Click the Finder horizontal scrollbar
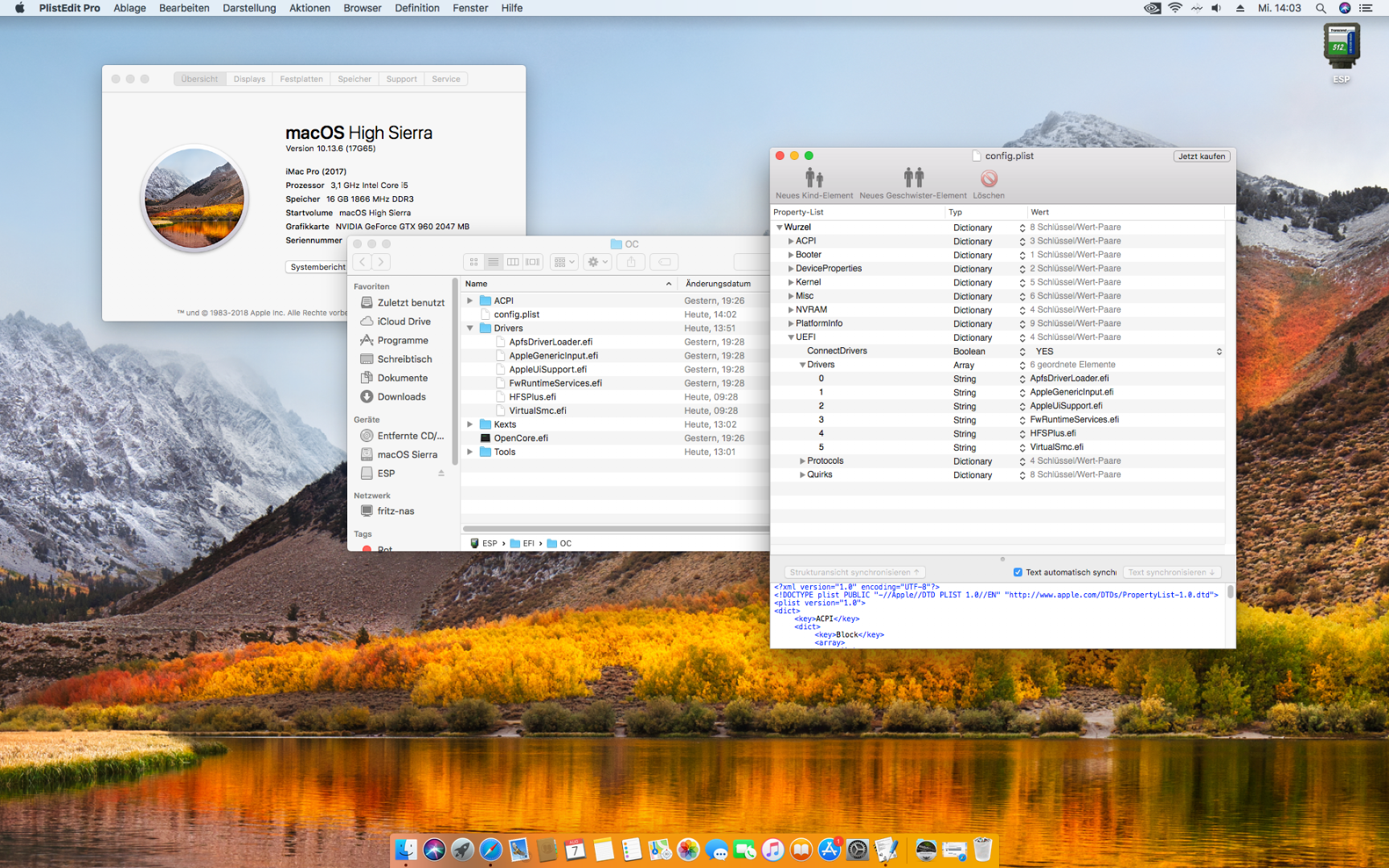 (615, 529)
